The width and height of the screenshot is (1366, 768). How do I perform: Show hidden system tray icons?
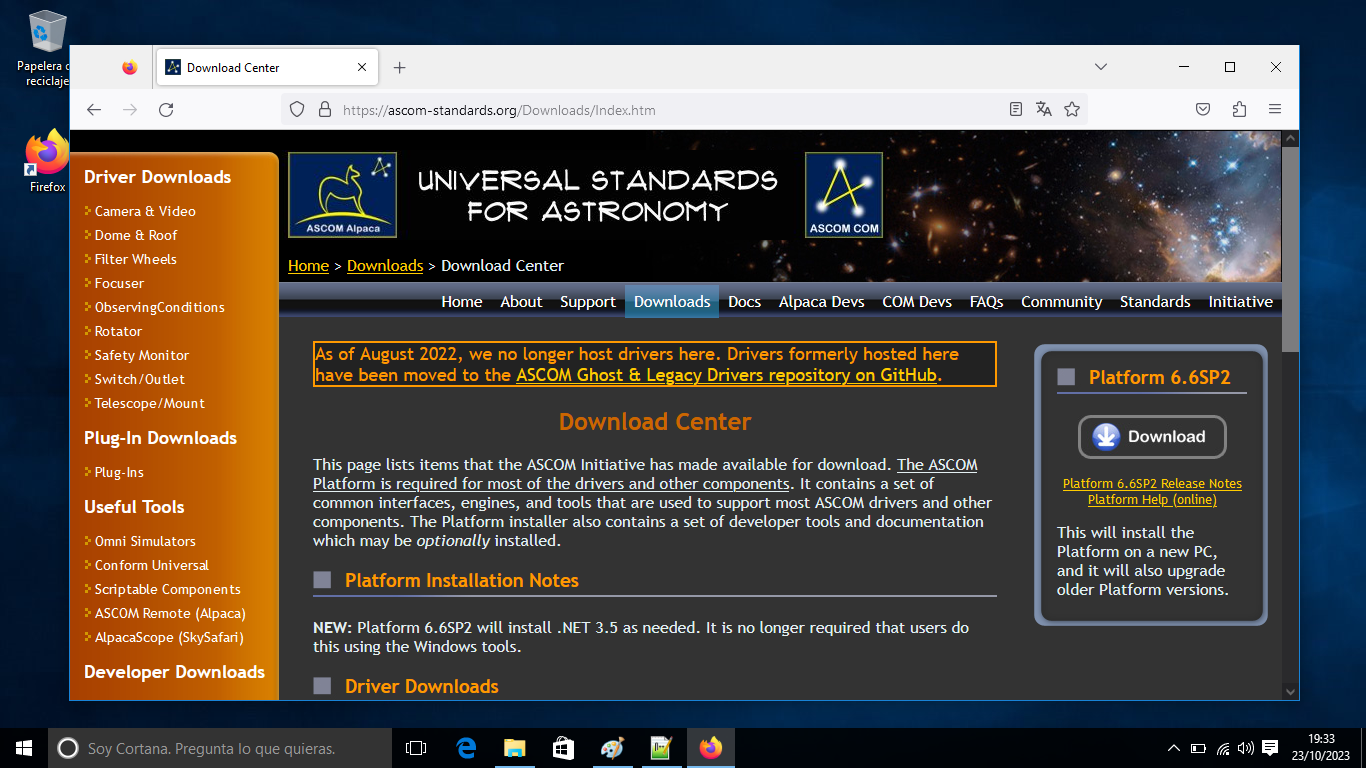[1174, 748]
